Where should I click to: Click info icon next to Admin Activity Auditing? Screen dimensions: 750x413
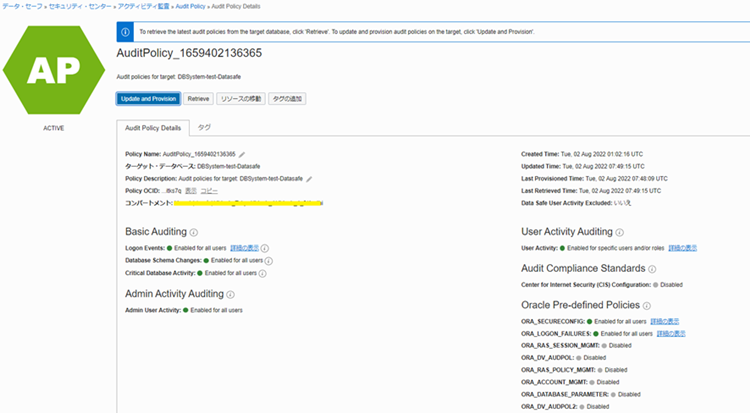[x=231, y=295]
